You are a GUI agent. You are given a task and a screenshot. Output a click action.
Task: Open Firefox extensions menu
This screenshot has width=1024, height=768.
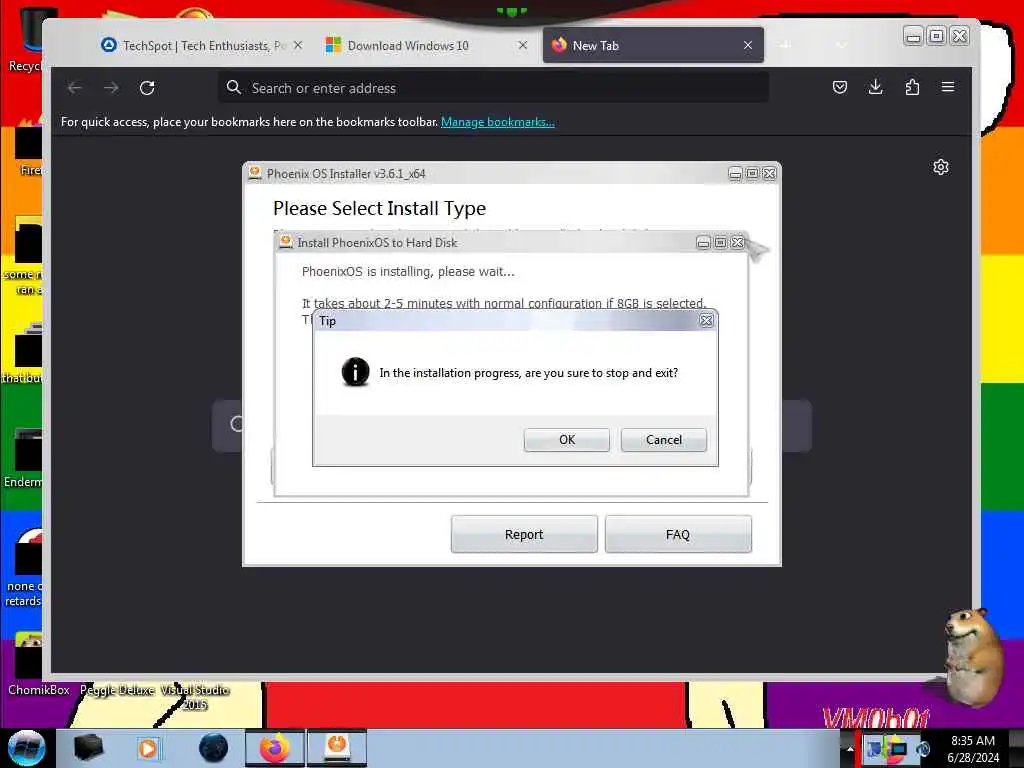coord(912,87)
